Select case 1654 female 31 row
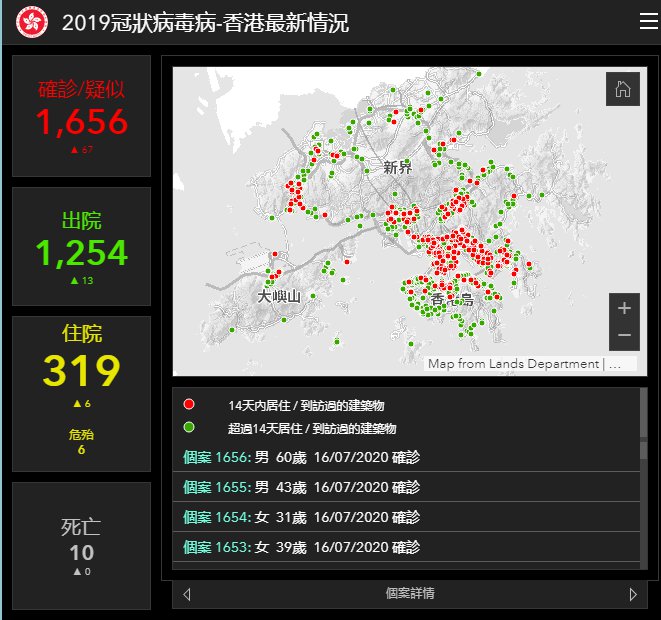 406,517
